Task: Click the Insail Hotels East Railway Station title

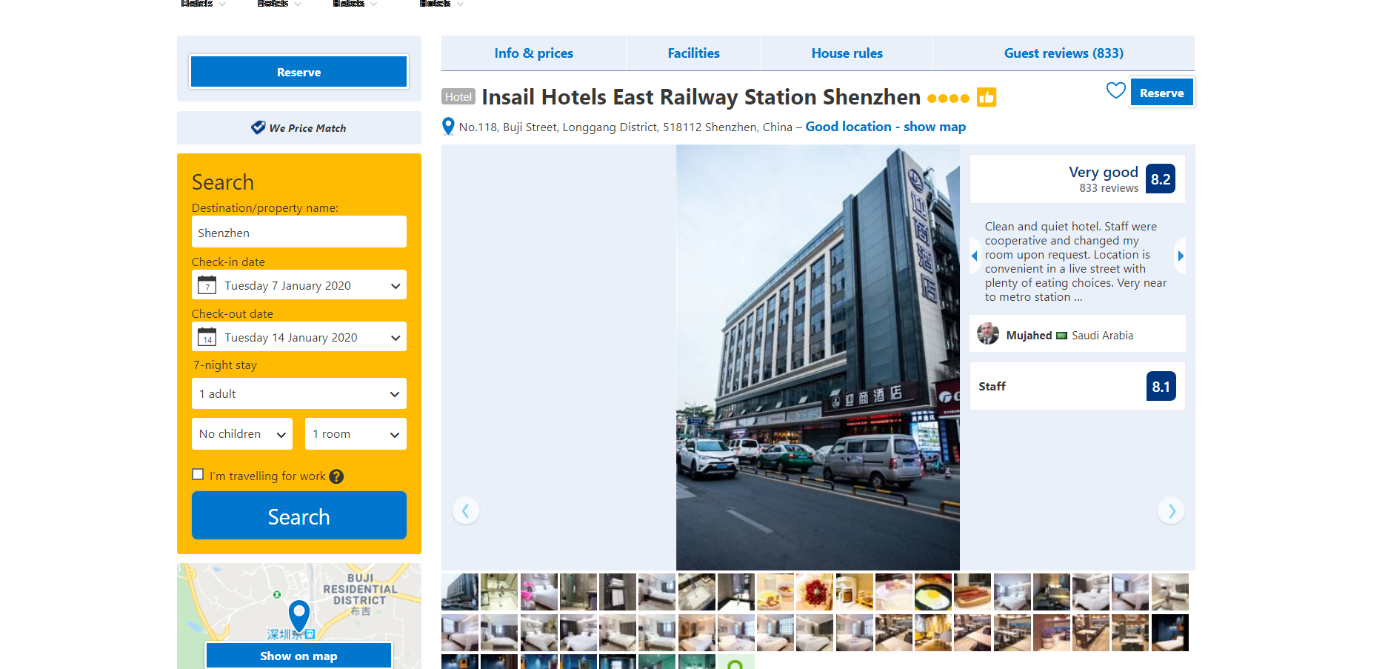Action: click(701, 97)
